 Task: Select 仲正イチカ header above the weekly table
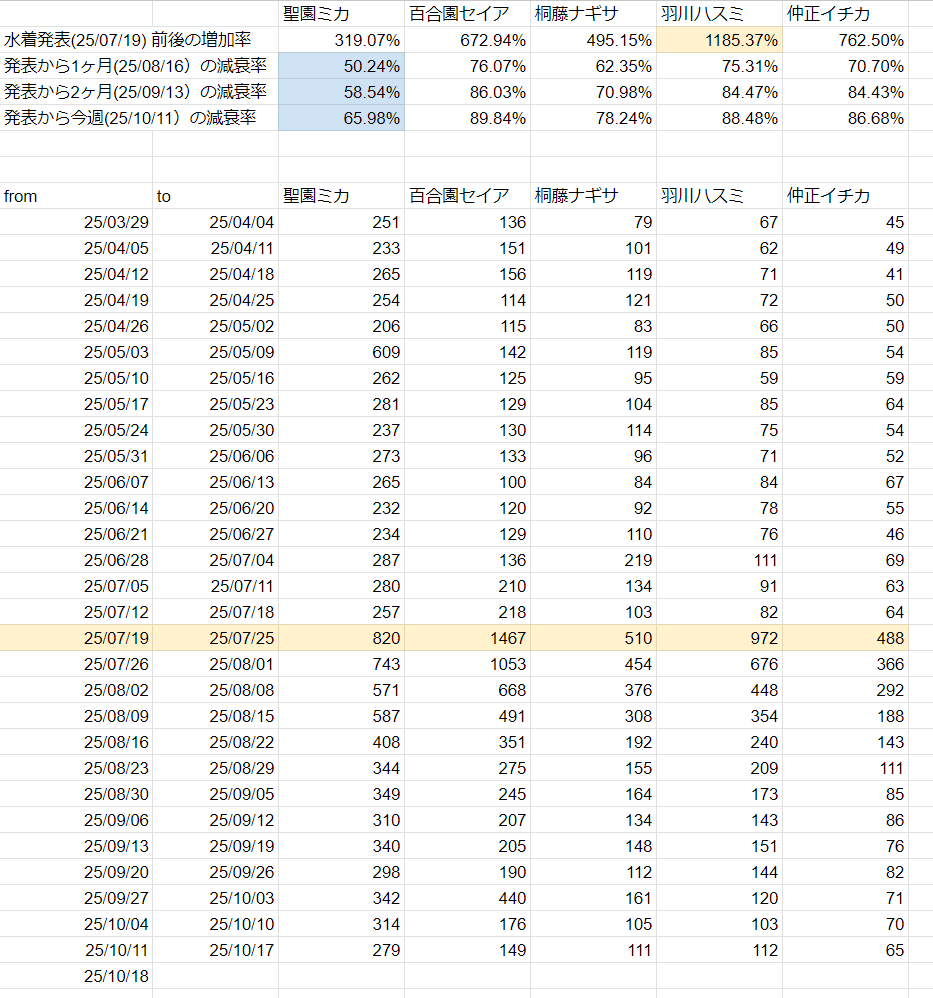tap(845, 196)
